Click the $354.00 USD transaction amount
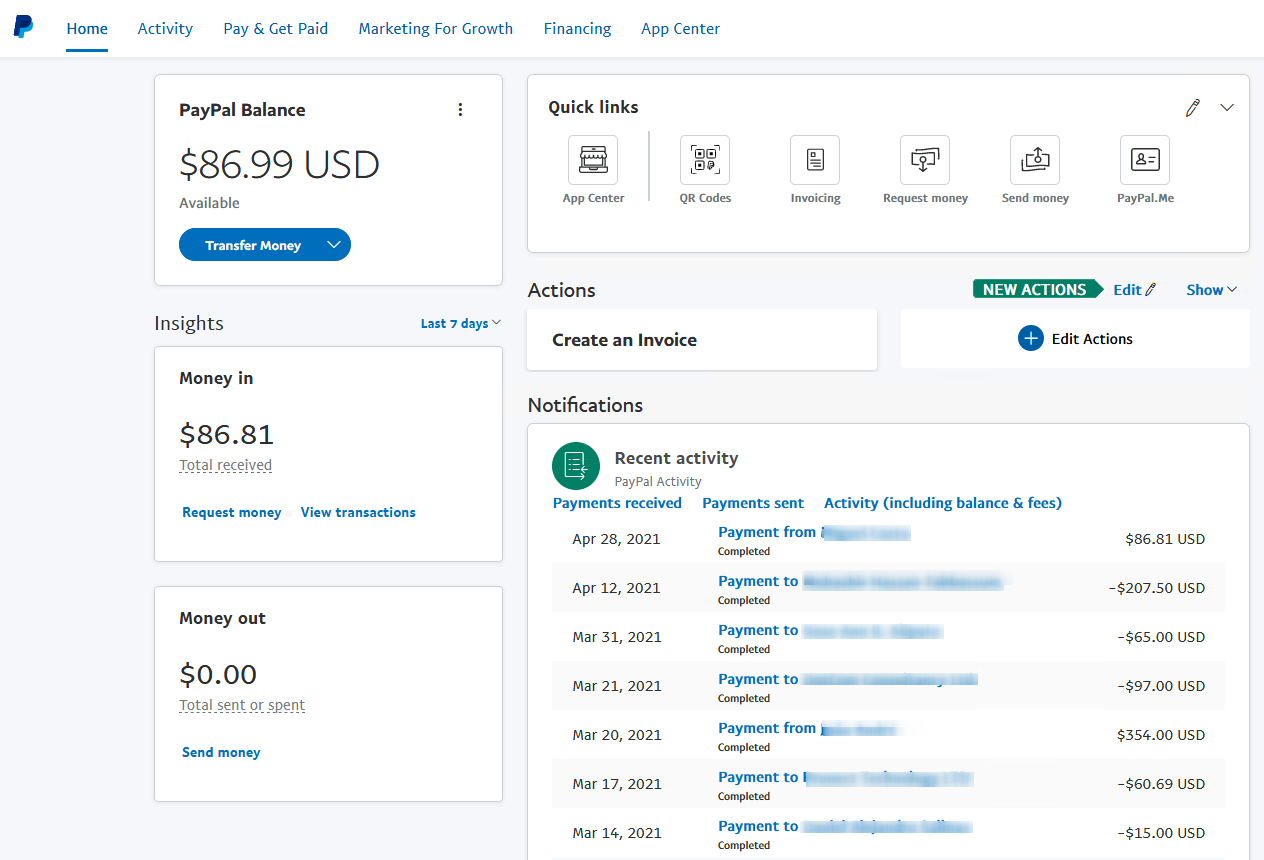The width and height of the screenshot is (1264, 860). coord(1161,735)
